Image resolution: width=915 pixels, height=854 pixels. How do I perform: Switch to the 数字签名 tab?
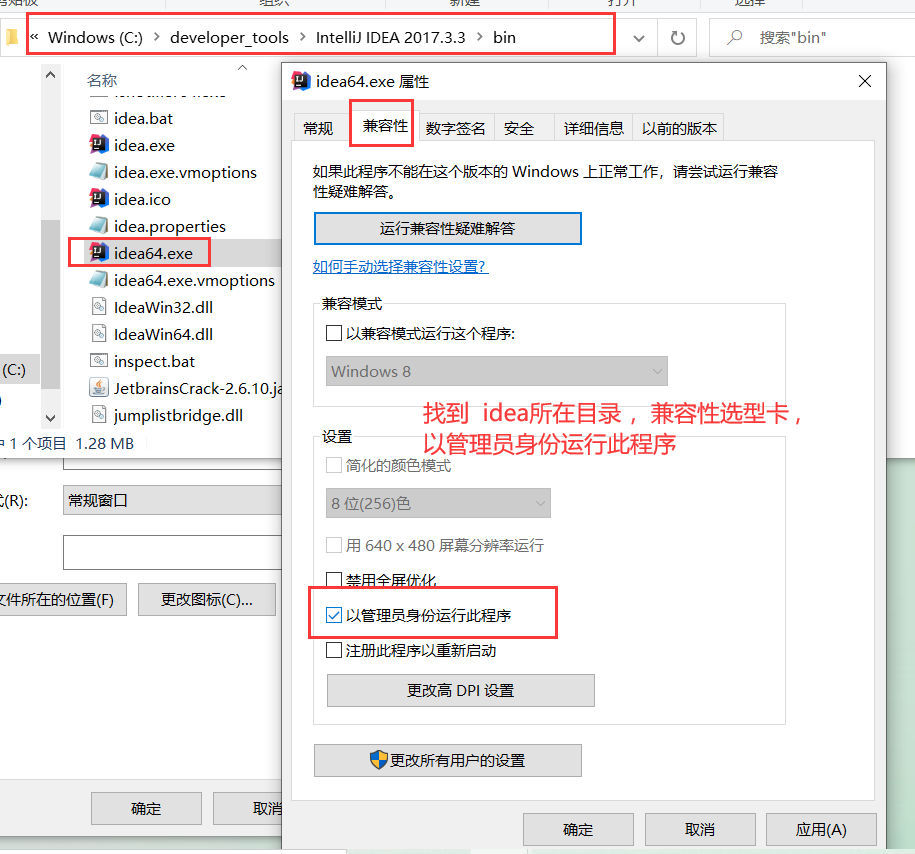tap(456, 128)
